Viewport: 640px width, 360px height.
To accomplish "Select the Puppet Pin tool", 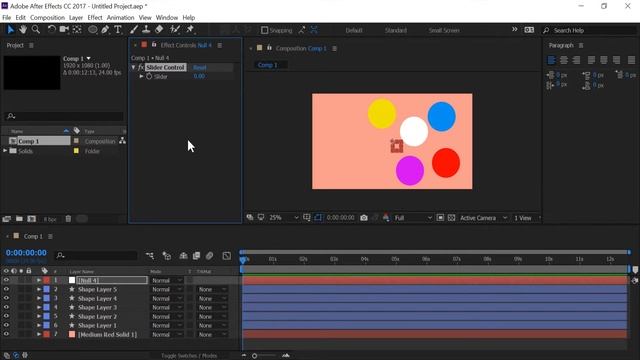I will 190,29.
